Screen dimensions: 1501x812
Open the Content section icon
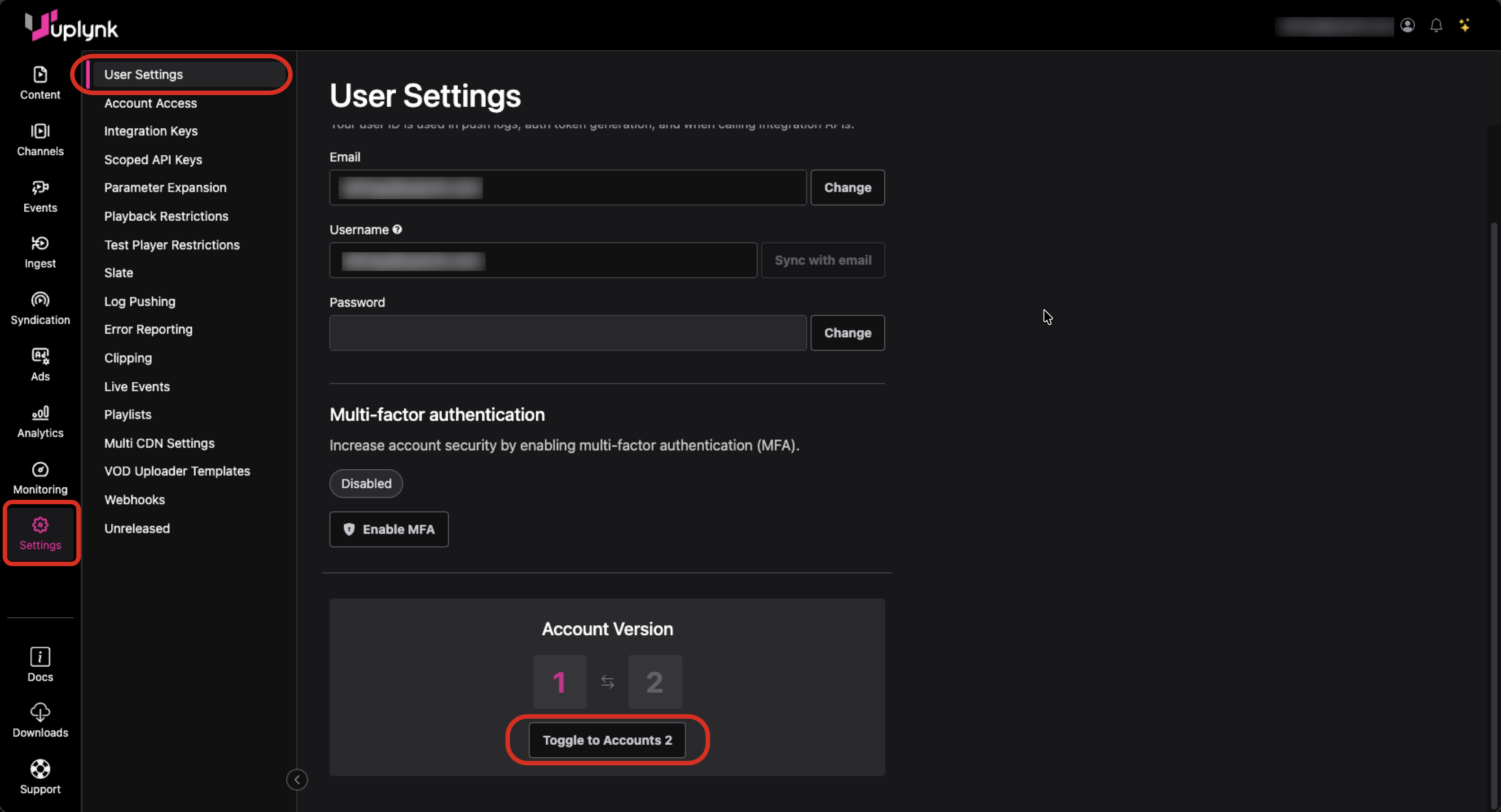click(x=39, y=74)
